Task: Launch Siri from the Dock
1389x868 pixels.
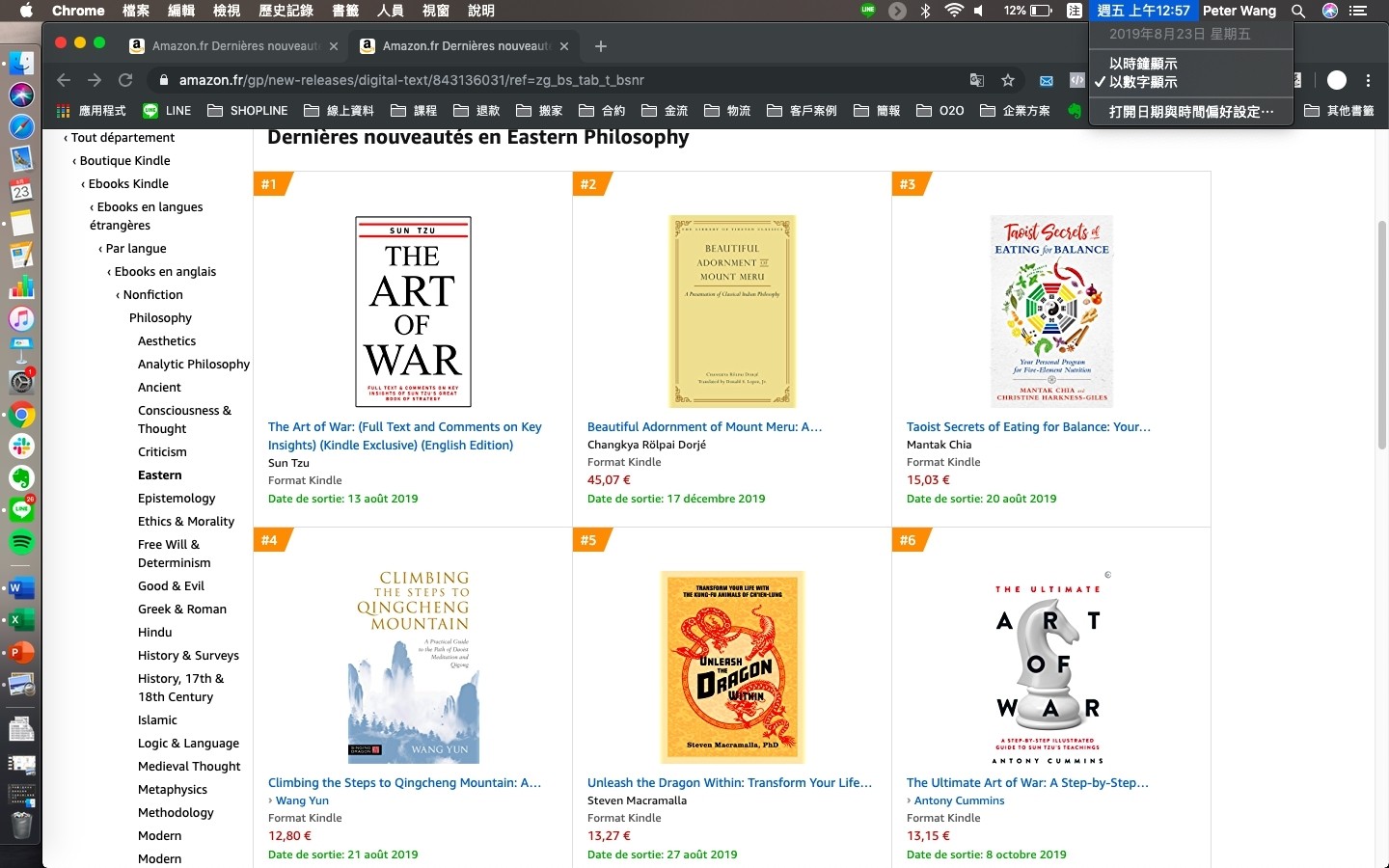Action: [x=21, y=95]
